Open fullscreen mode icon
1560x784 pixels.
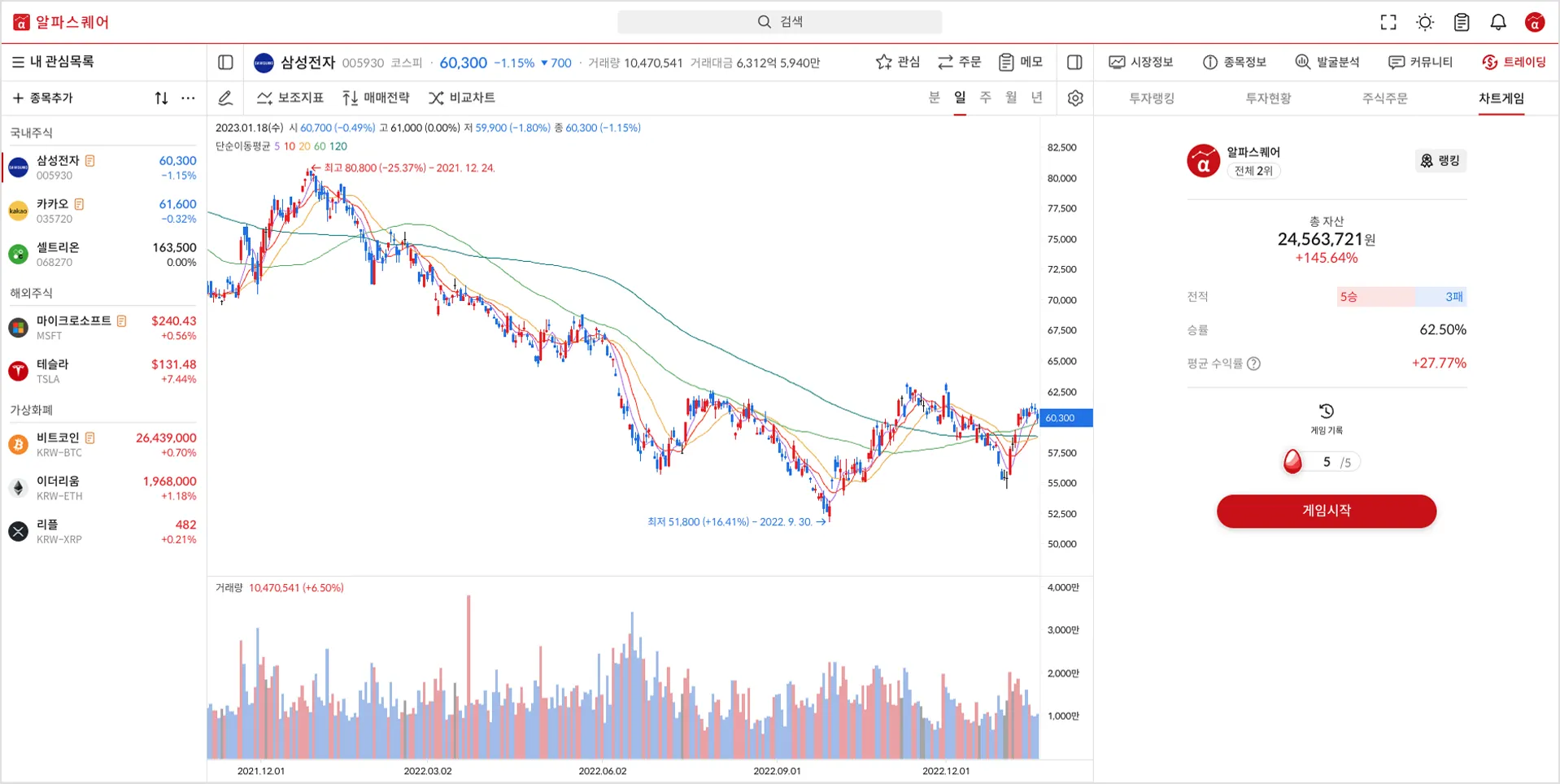tap(1388, 23)
